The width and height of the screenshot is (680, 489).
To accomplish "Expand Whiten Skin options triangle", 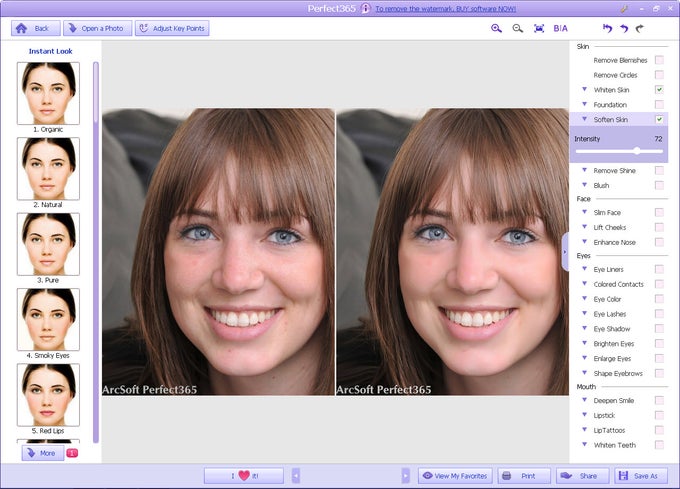I will point(584,89).
